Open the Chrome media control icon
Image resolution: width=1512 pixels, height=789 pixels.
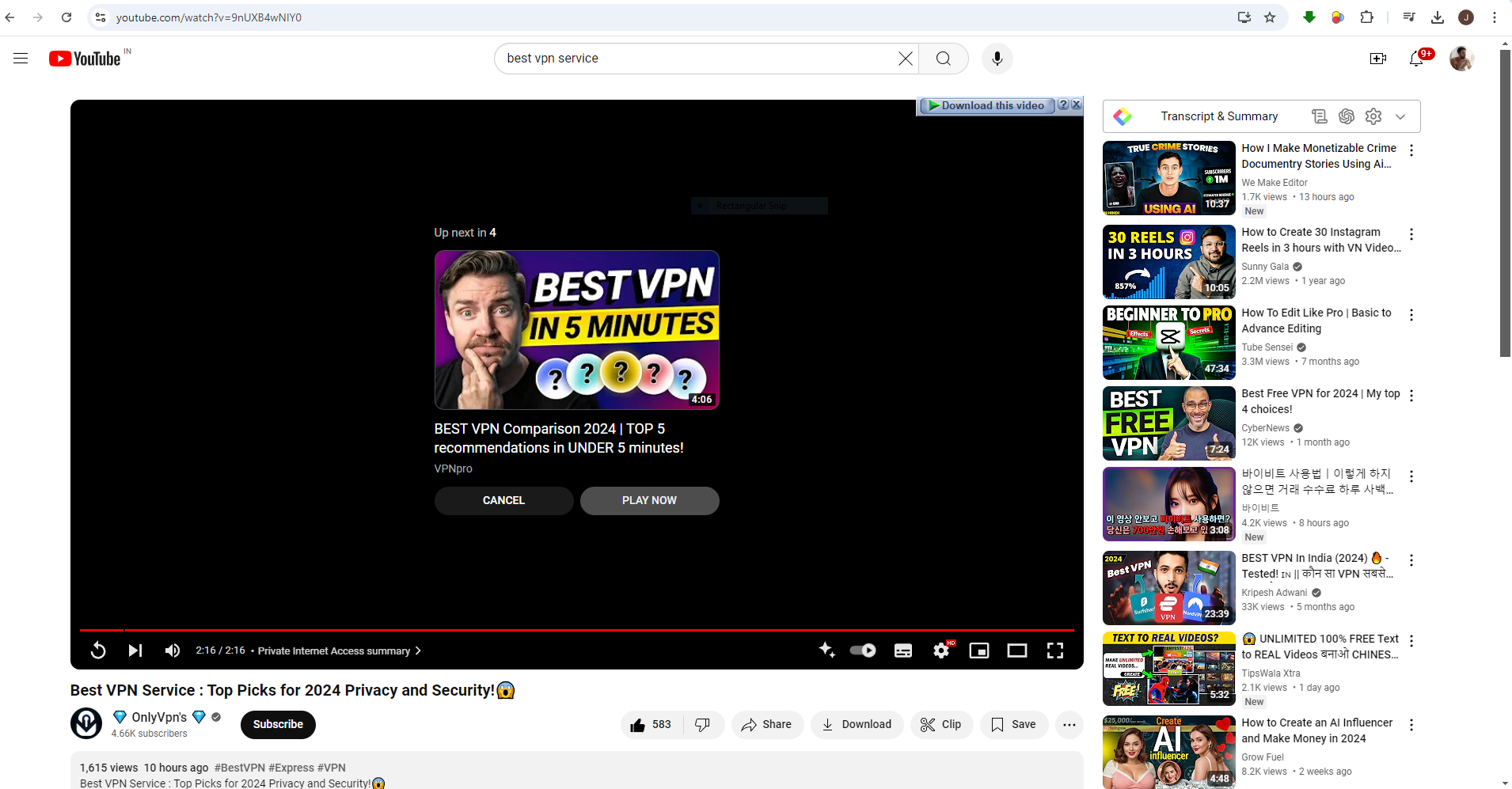coord(1409,17)
